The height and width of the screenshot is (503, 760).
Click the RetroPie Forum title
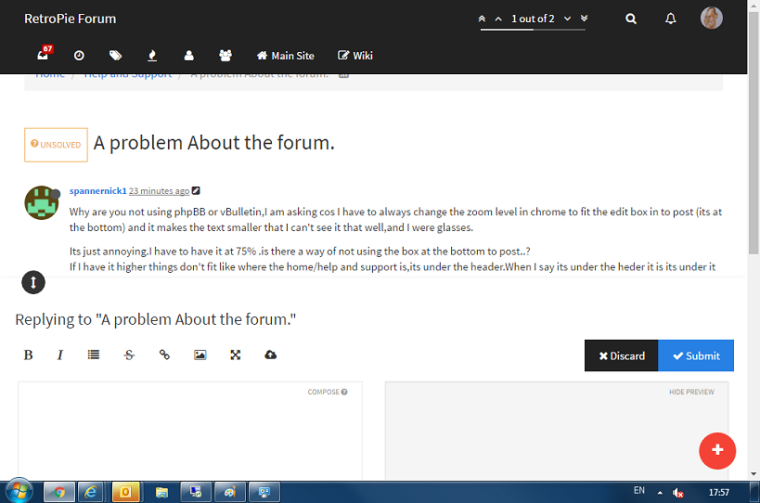point(70,18)
